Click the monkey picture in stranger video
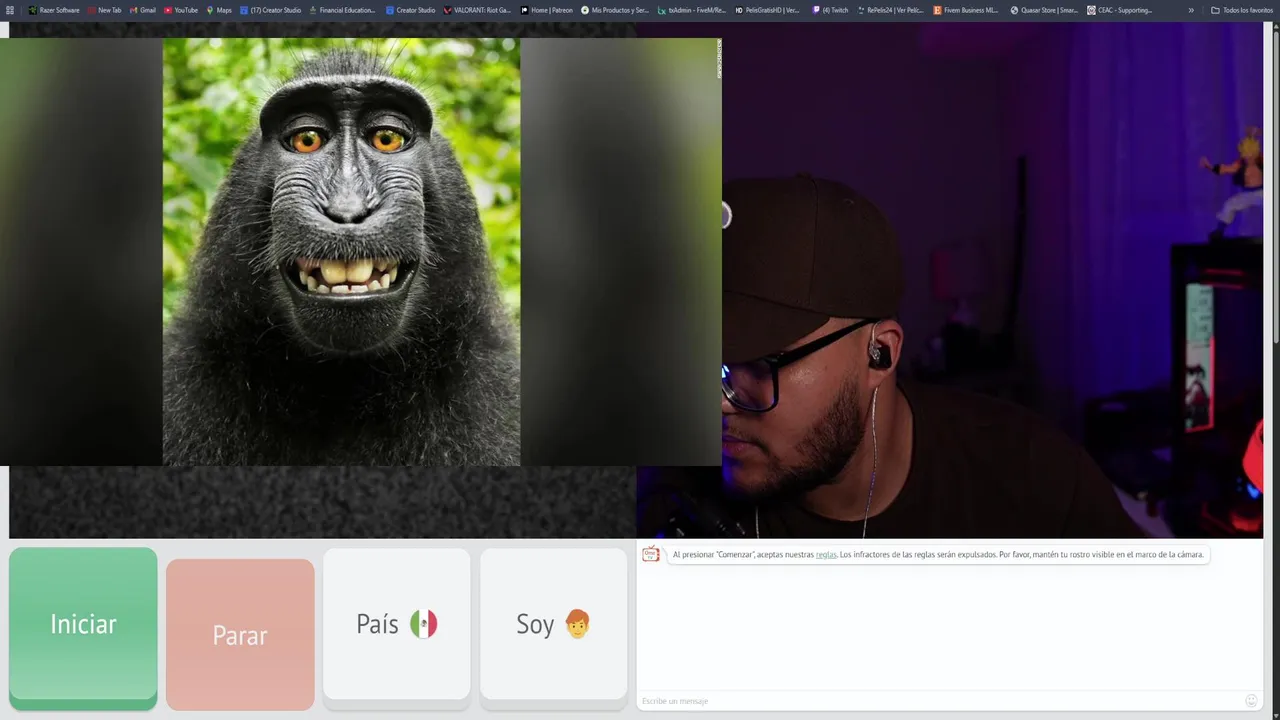This screenshot has height=720, width=1280. click(x=341, y=252)
